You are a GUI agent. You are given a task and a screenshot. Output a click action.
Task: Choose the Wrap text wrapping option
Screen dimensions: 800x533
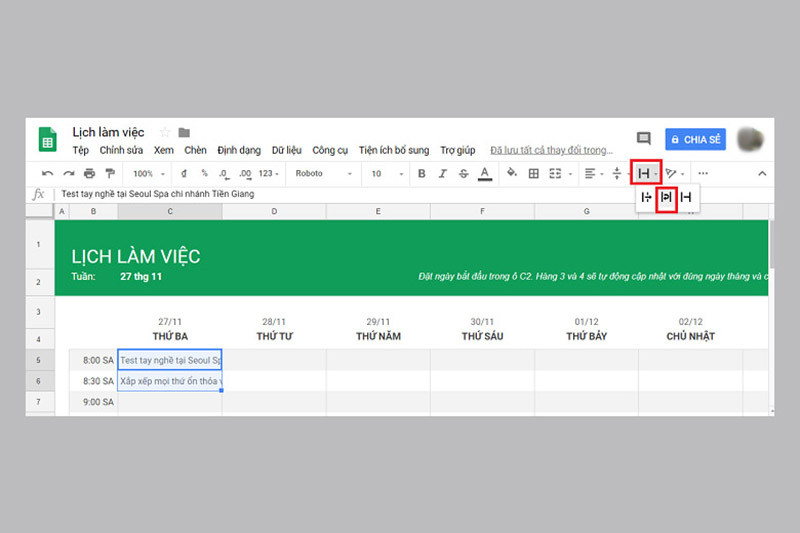pyautogui.click(x=666, y=197)
